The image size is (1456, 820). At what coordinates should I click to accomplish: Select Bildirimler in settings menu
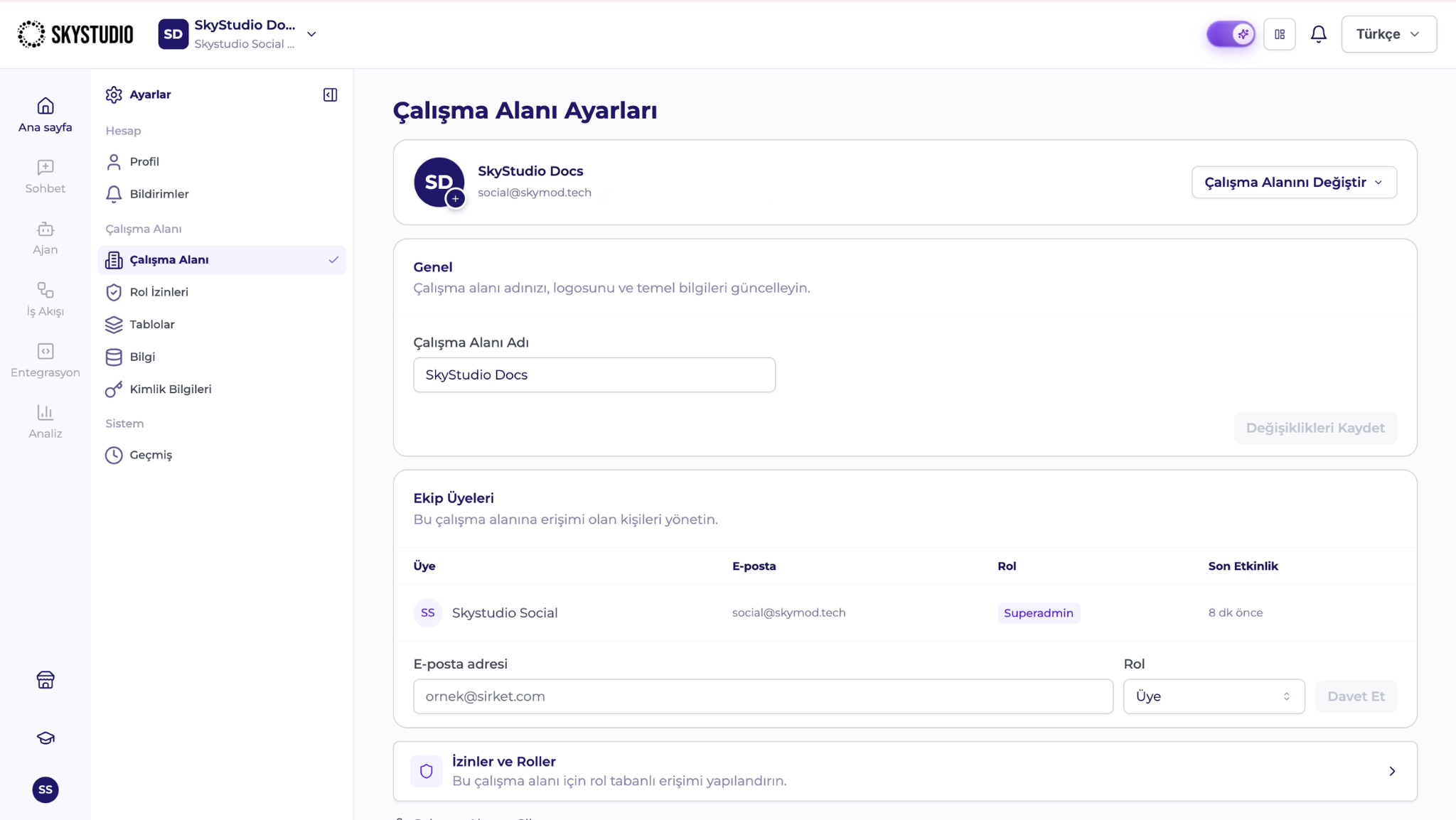coord(222,194)
